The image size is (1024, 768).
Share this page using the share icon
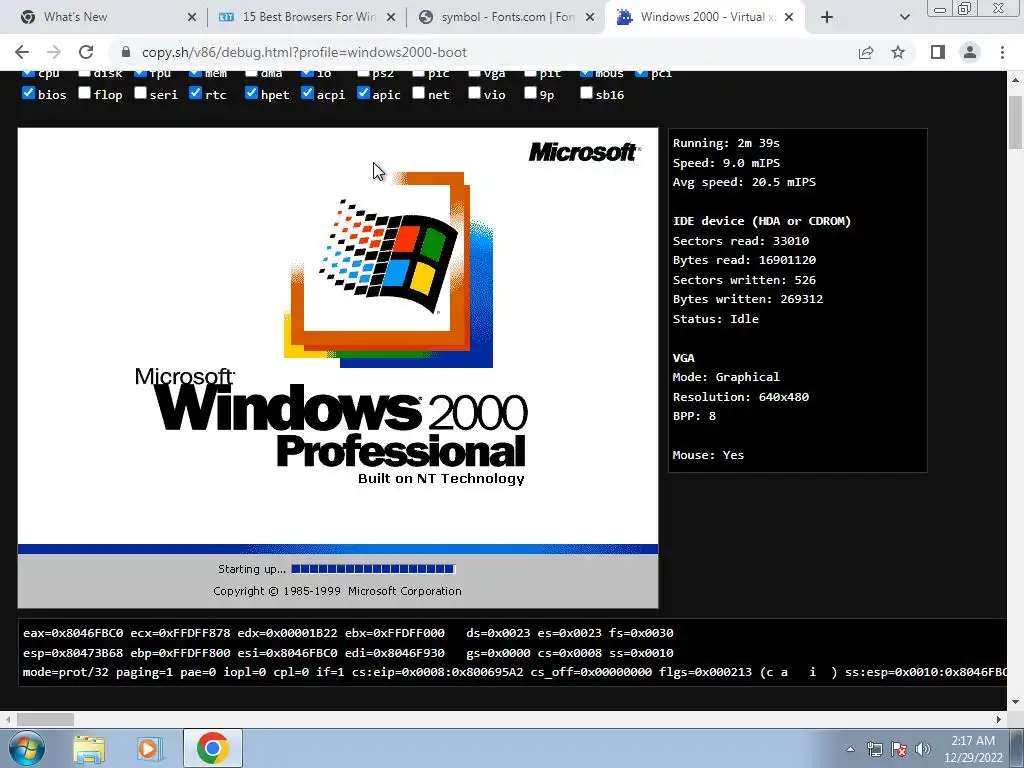(x=866, y=52)
